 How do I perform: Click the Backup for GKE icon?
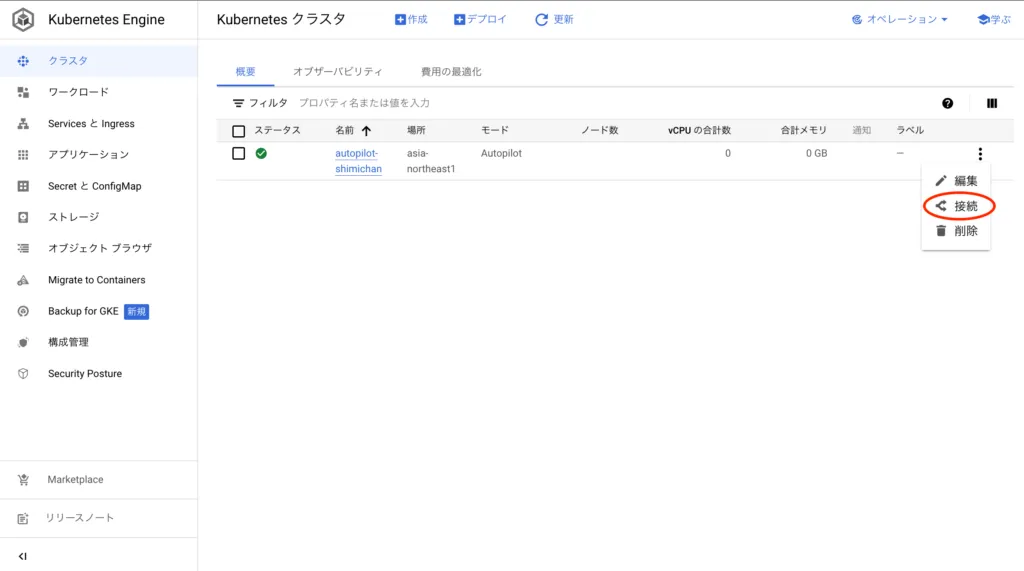point(23,311)
